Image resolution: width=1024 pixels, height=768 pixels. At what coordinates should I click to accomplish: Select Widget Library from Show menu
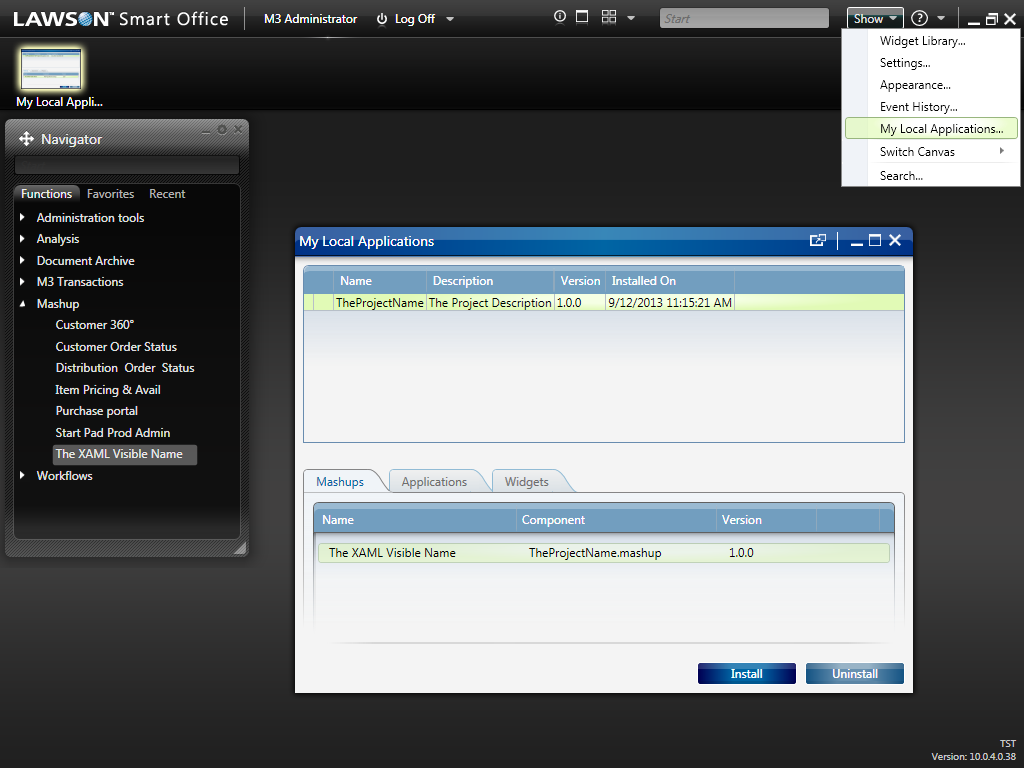coord(922,41)
